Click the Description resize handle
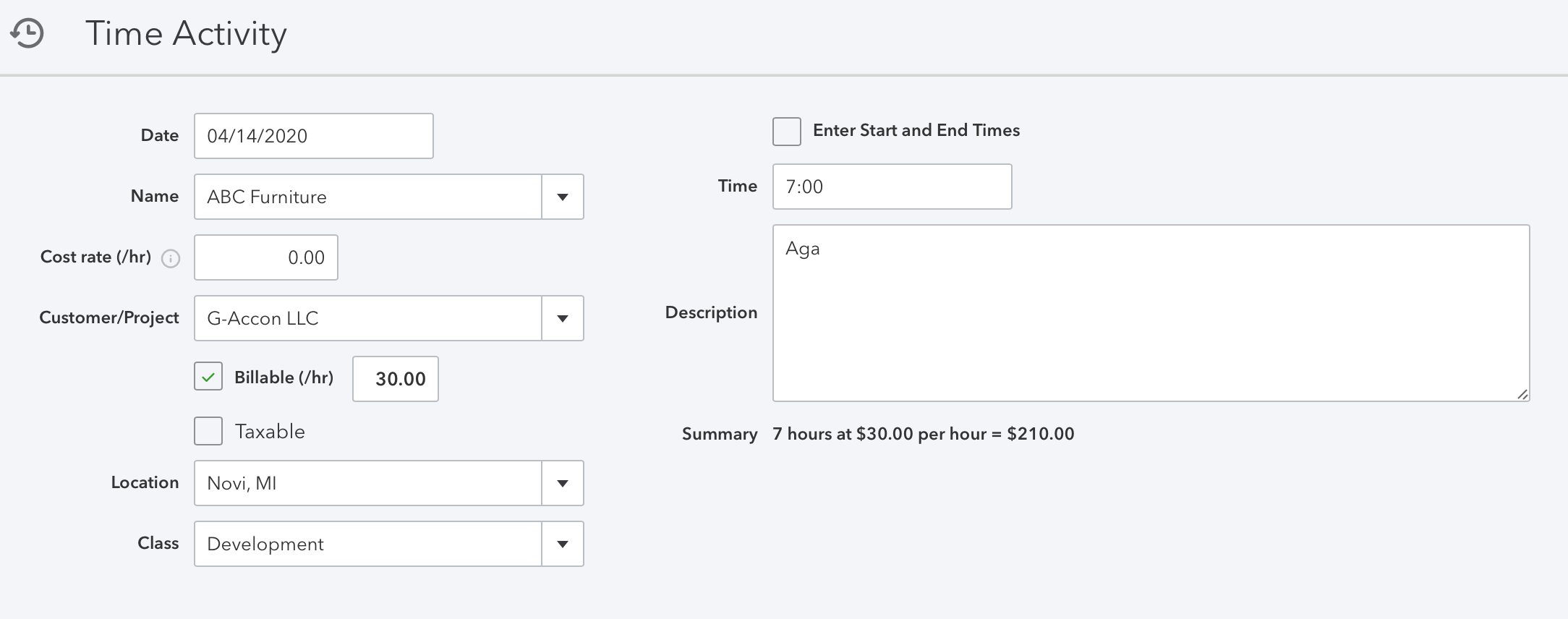Screen dimensions: 1568x619 tap(1522, 394)
